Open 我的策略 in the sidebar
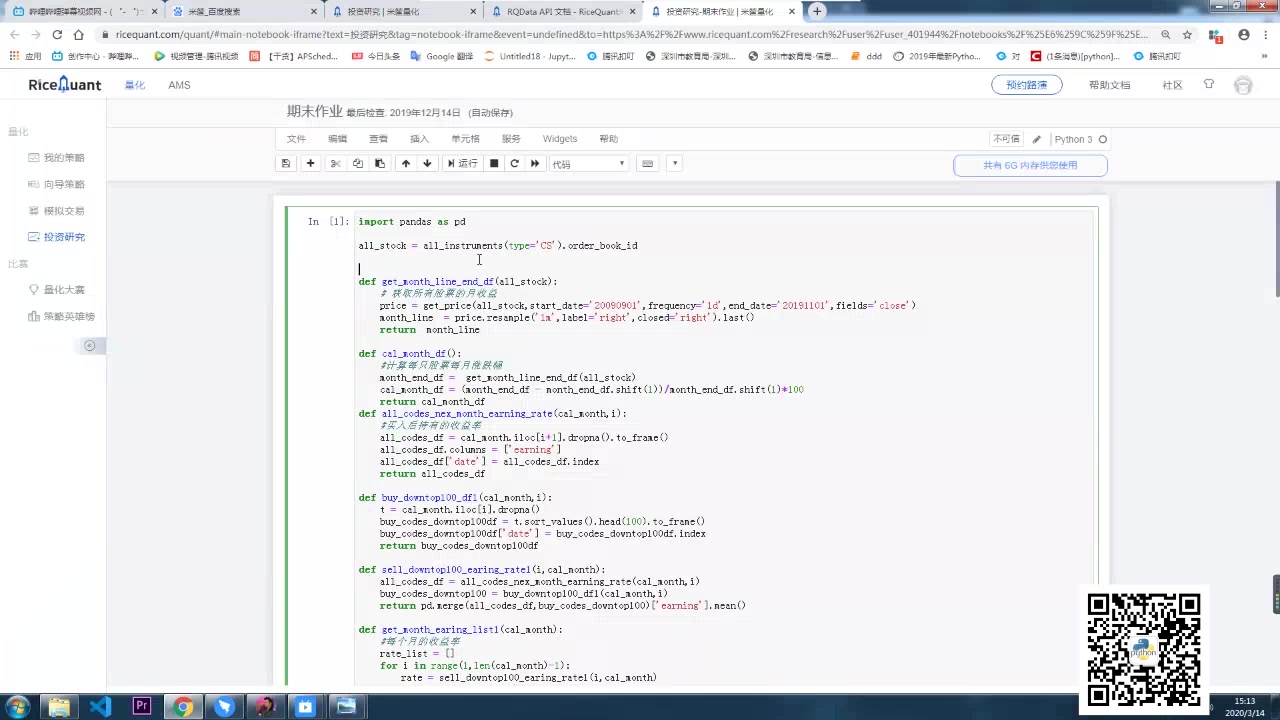 coord(56,158)
